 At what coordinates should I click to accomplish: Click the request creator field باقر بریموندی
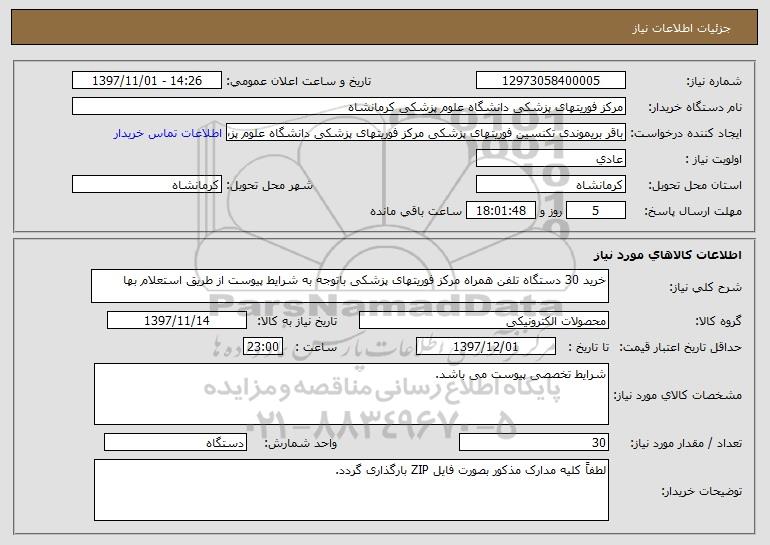tap(426, 133)
